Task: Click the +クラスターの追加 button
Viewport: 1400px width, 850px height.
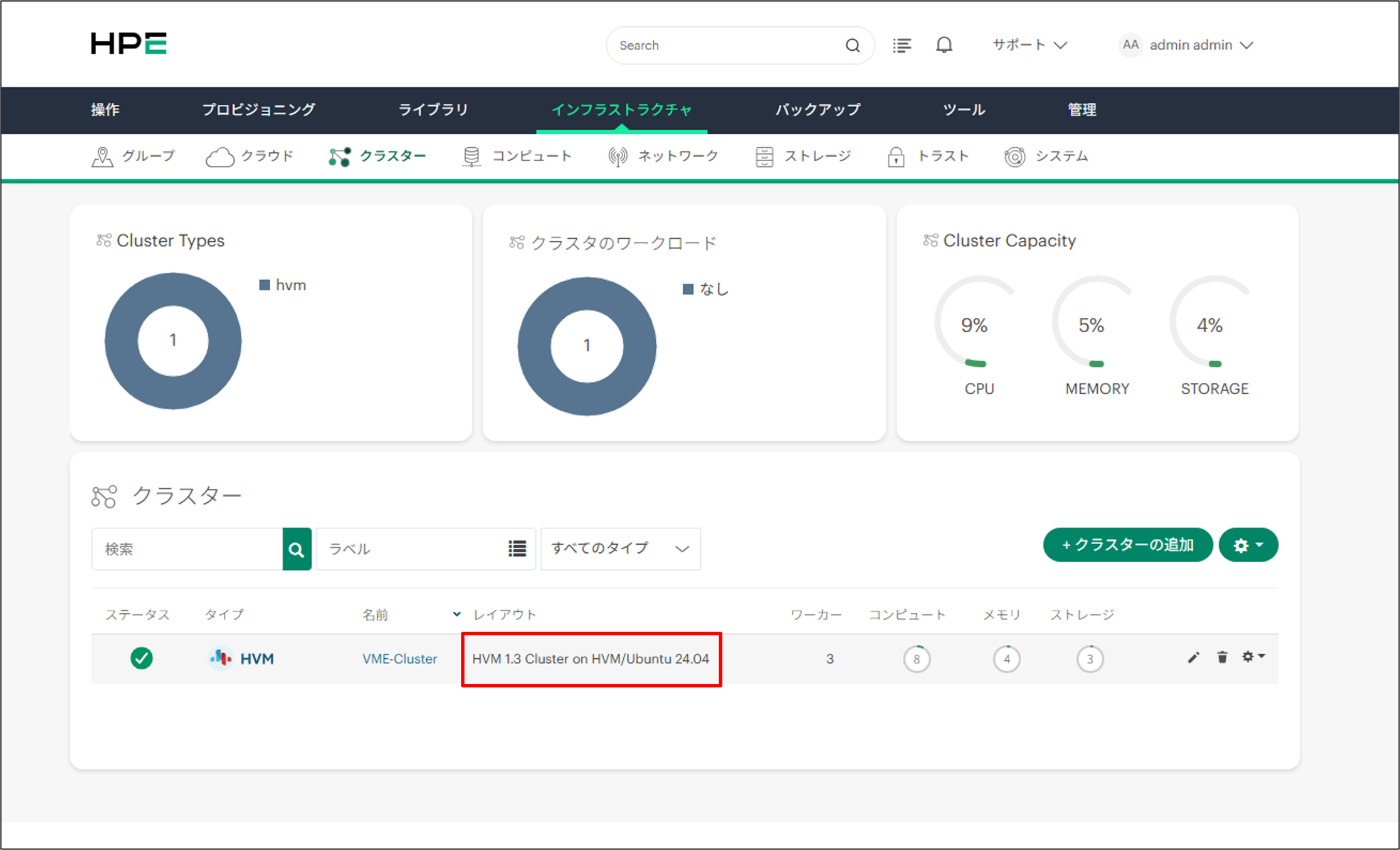Action: coord(1128,545)
